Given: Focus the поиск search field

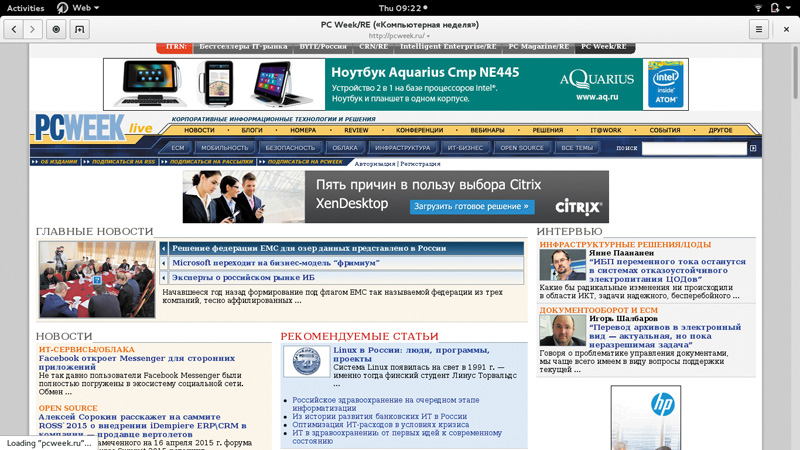Looking at the screenshot, I should click(694, 148).
